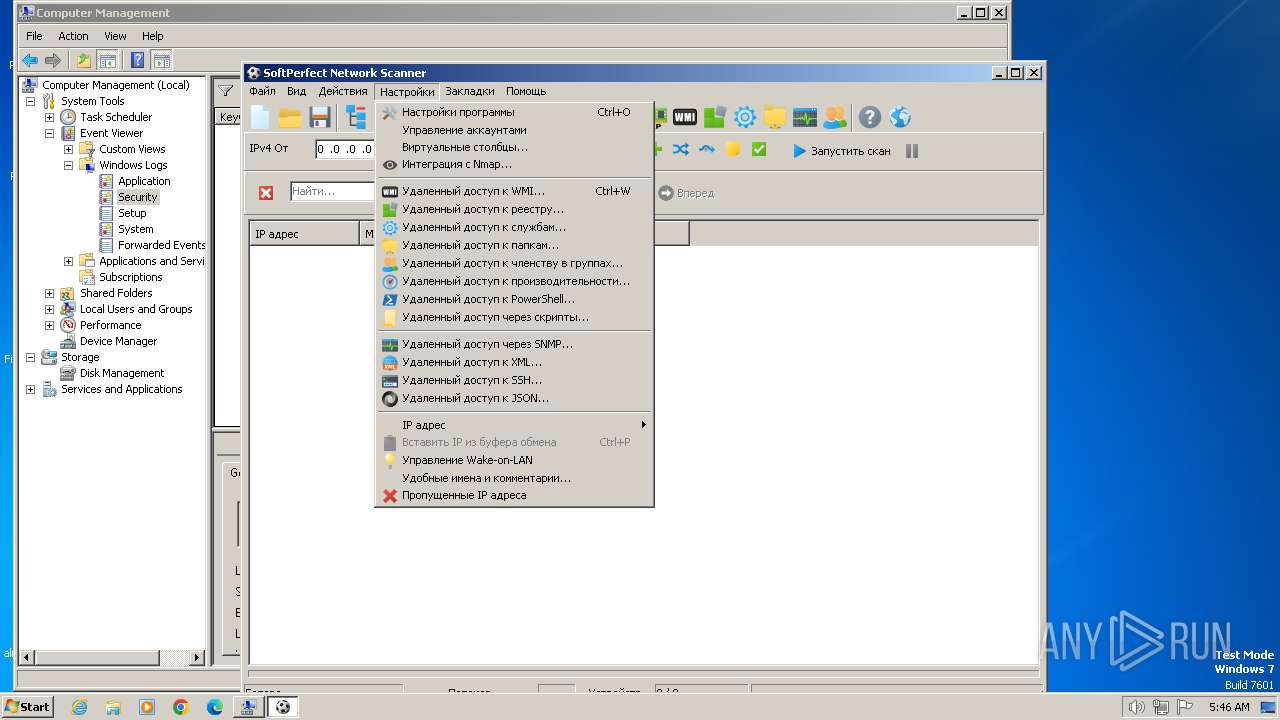Viewport: 1280px width, 720px height.
Task: Click the show/hide console tree icon
Action: 107,60
